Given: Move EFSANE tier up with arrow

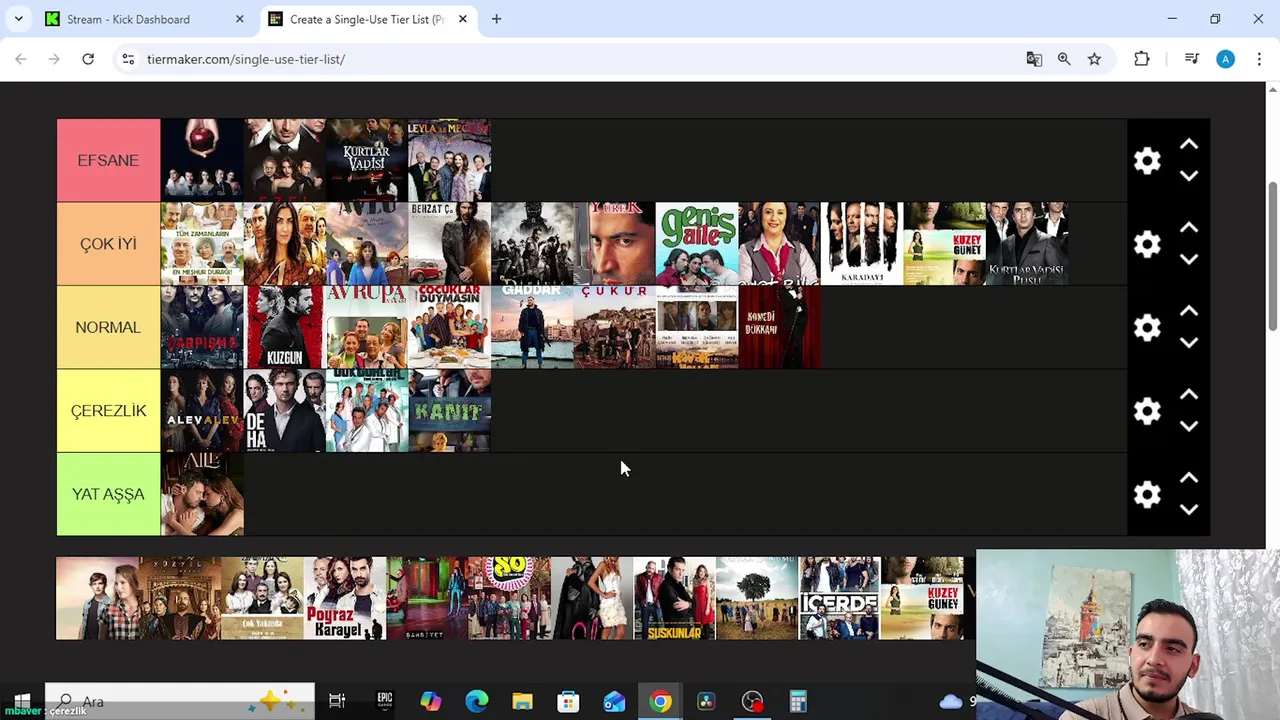Looking at the screenshot, I should click(x=1188, y=145).
